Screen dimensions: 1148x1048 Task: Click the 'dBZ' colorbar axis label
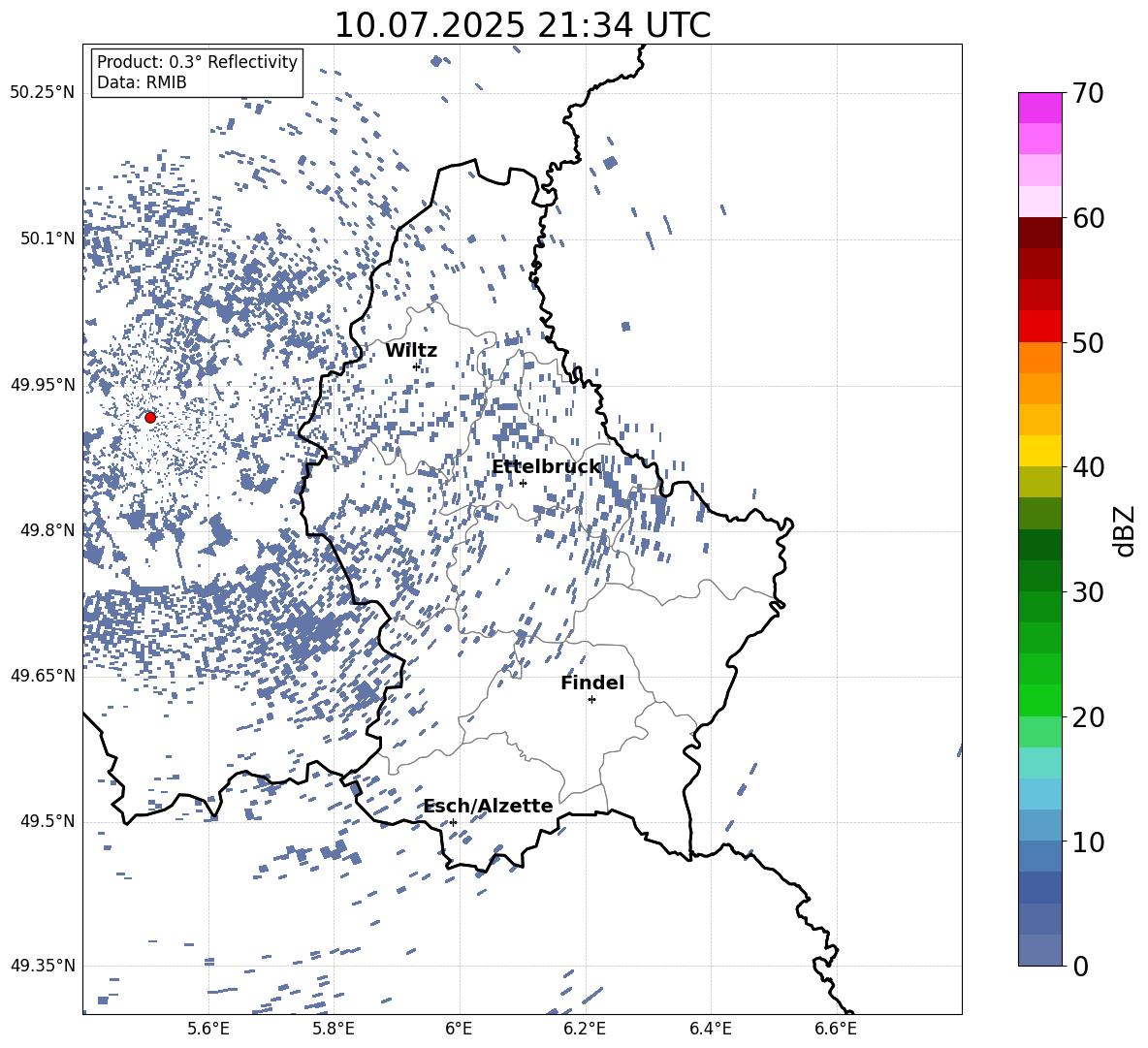(x=1124, y=530)
